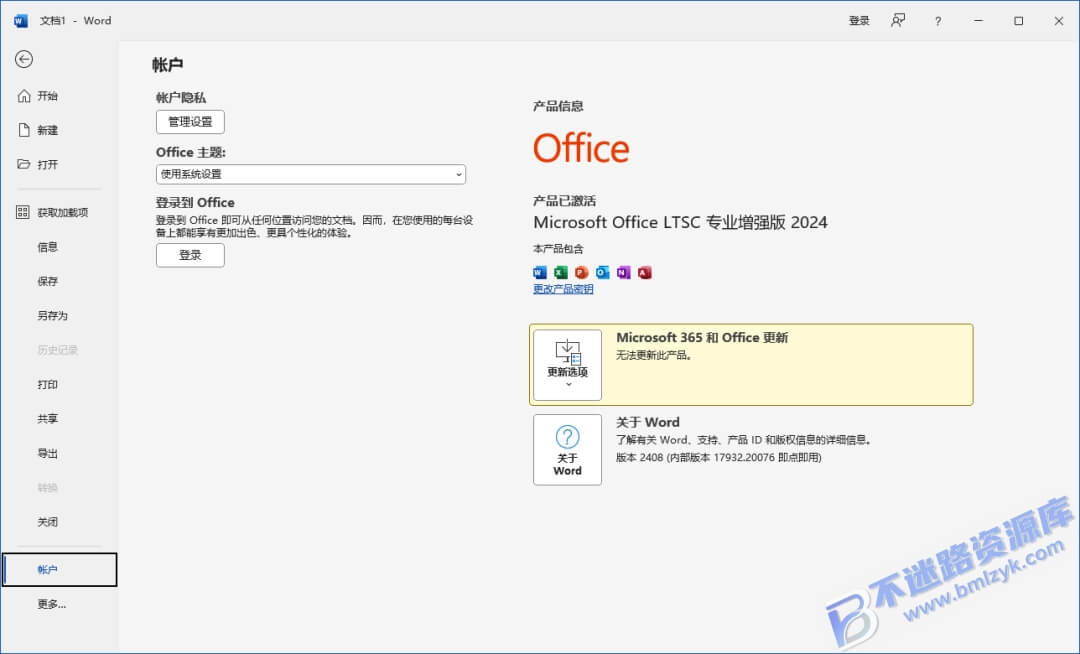The image size is (1080, 654).
Task: Expand the 更新选项 dropdown button
Action: pyautogui.click(x=568, y=365)
